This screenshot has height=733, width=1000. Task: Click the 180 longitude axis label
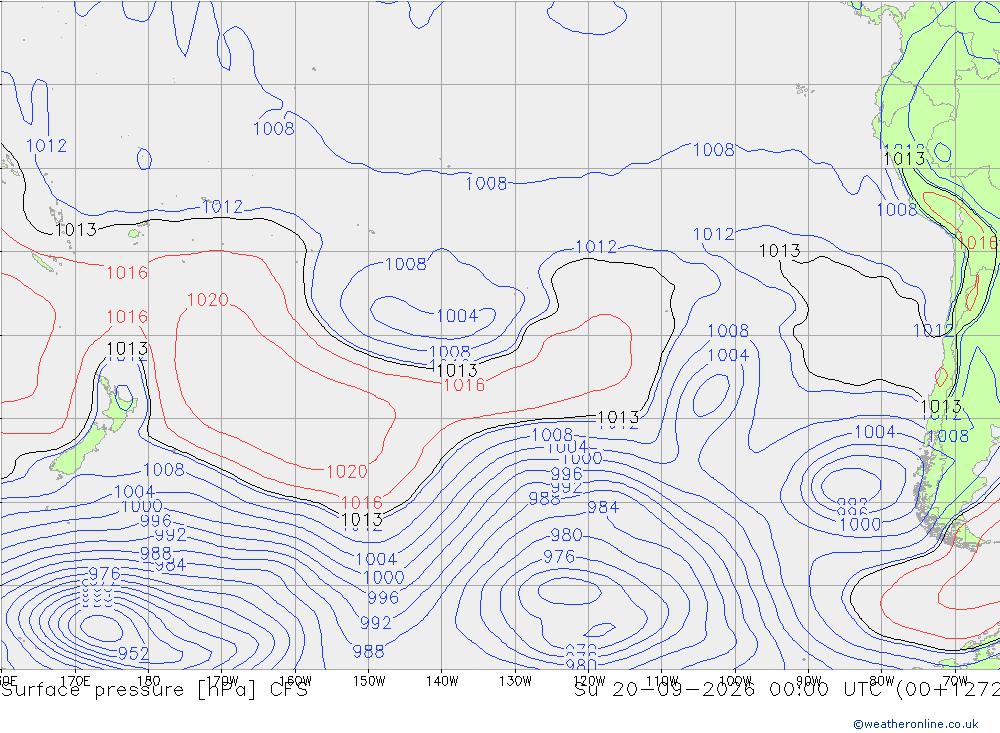coord(149,681)
